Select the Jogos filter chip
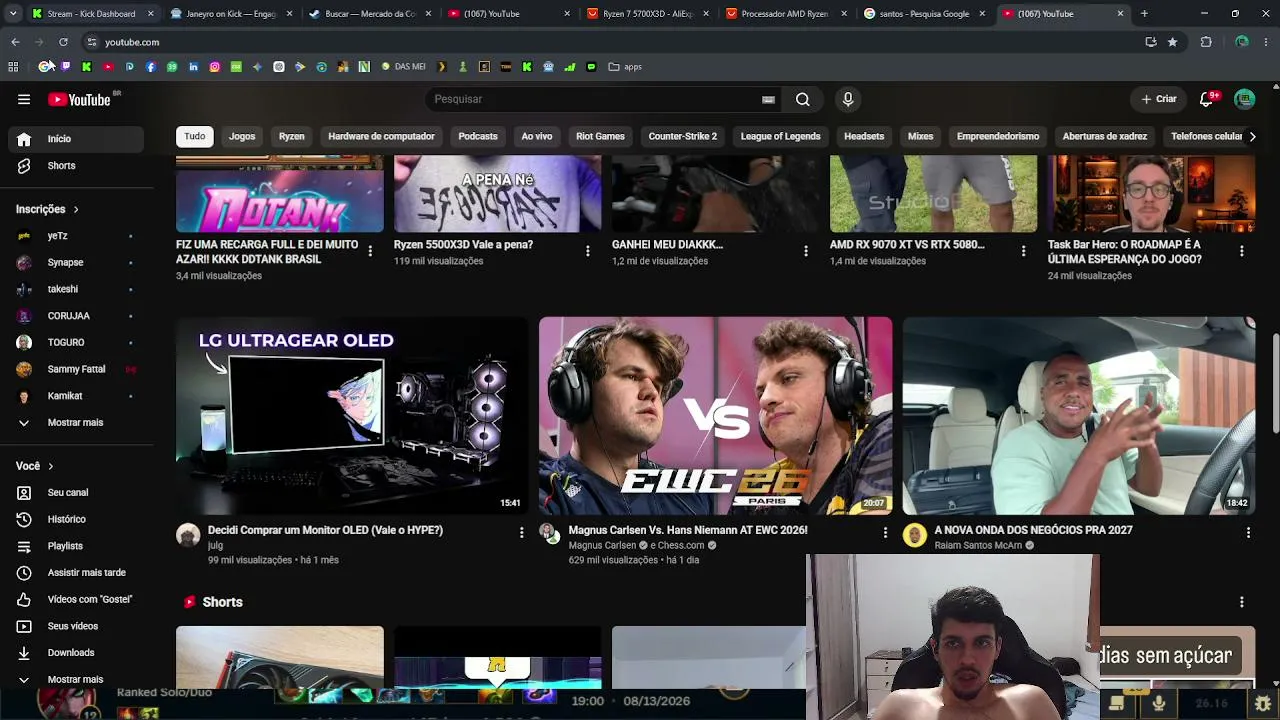Screen dimensions: 1280x720 point(242,136)
